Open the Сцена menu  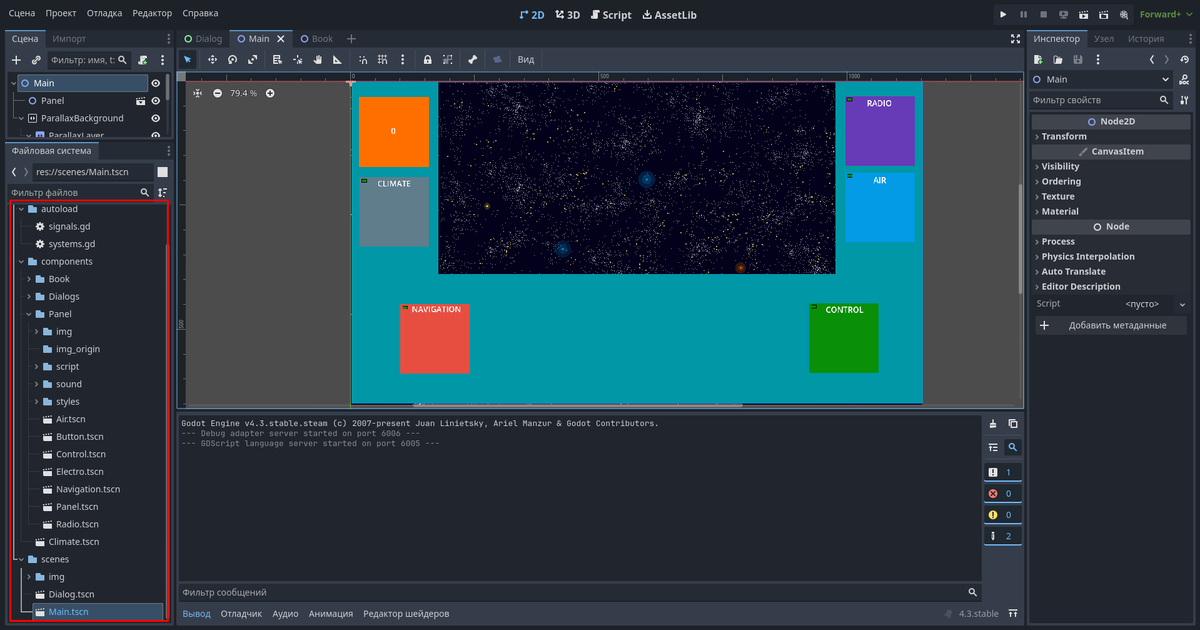(x=22, y=14)
